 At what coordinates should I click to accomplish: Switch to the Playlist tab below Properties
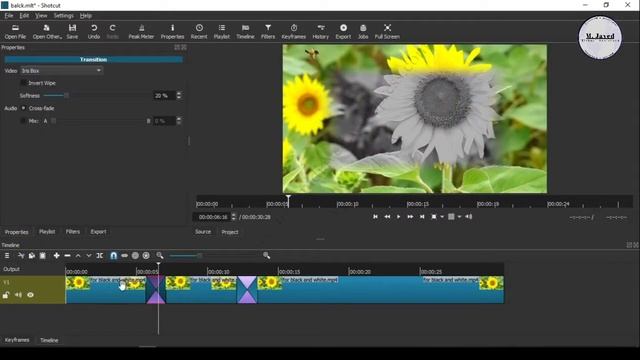coord(47,231)
